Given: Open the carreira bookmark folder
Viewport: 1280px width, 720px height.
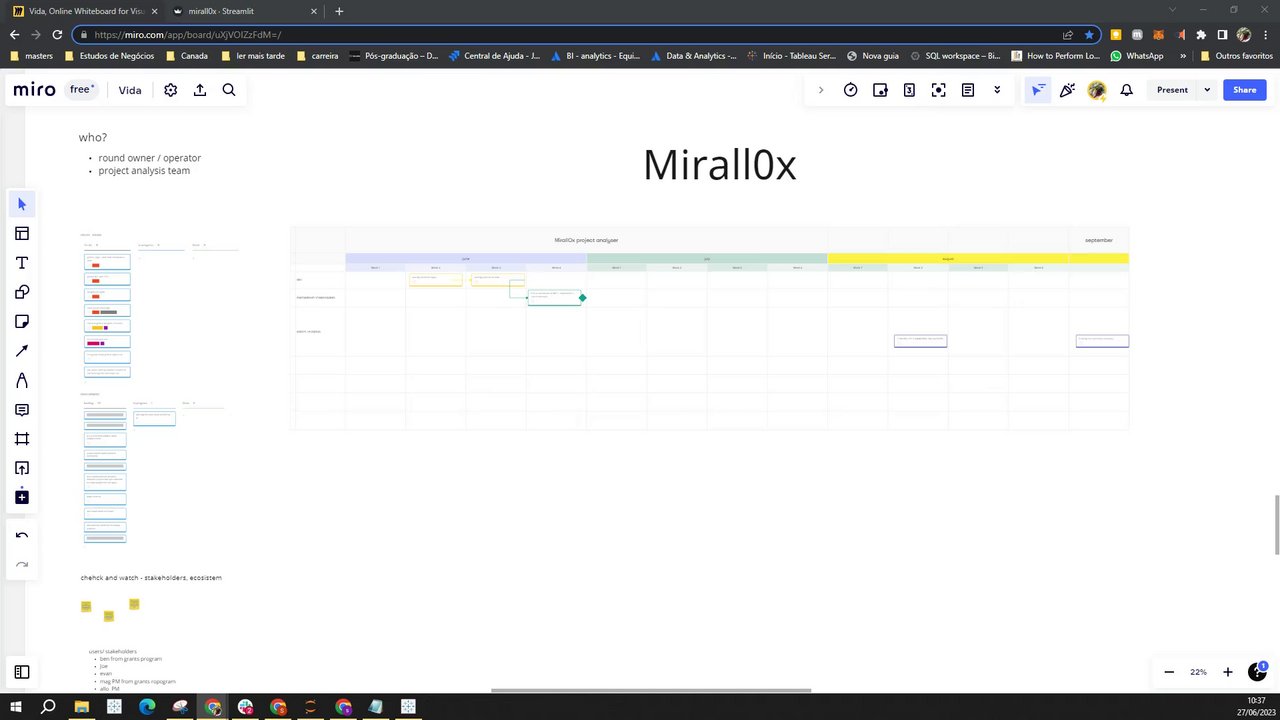Looking at the screenshot, I should pos(318,56).
